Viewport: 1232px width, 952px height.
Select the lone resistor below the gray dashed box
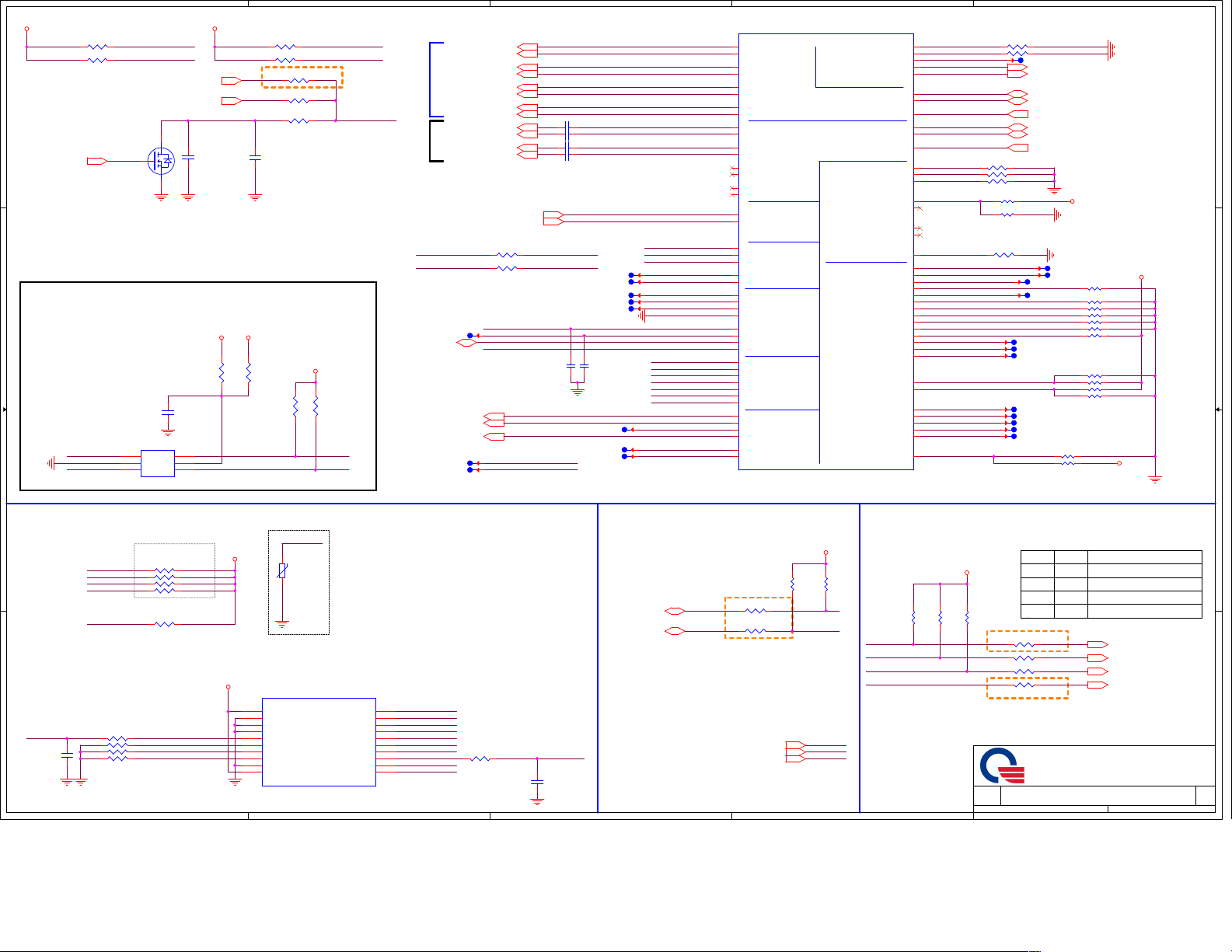[x=165, y=624]
